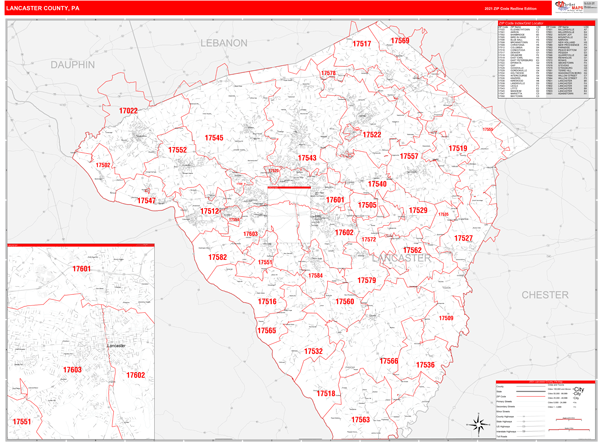
Task: Select ZIP code 17543 label
Action: pos(307,158)
